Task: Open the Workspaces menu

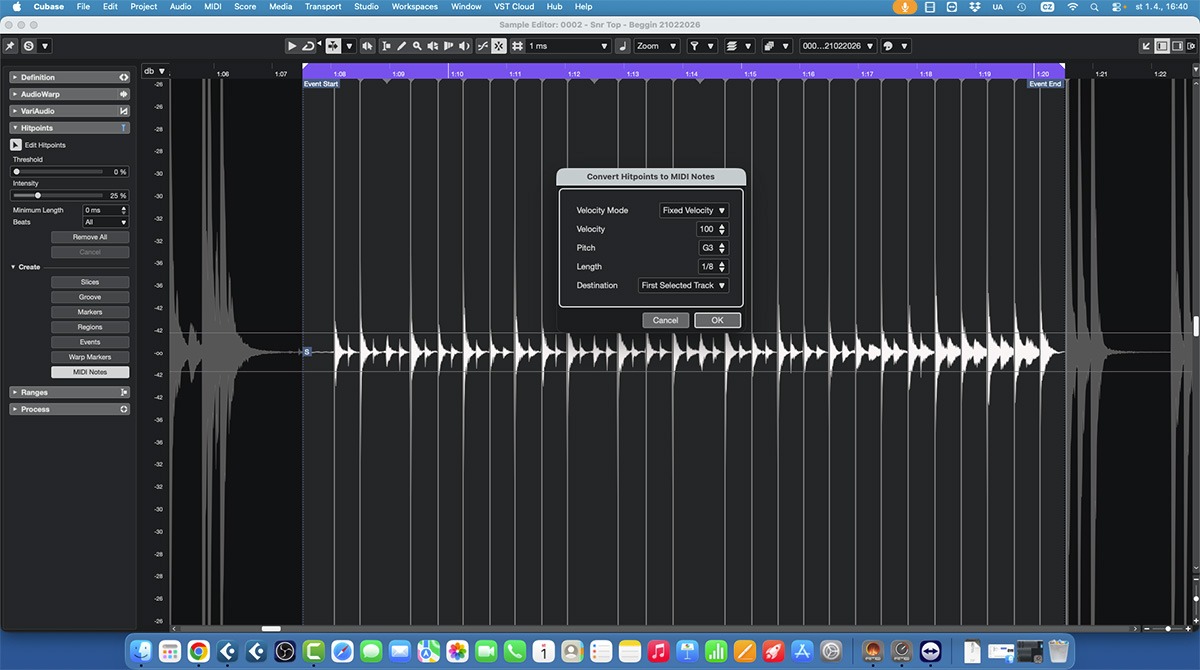Action: coord(415,7)
